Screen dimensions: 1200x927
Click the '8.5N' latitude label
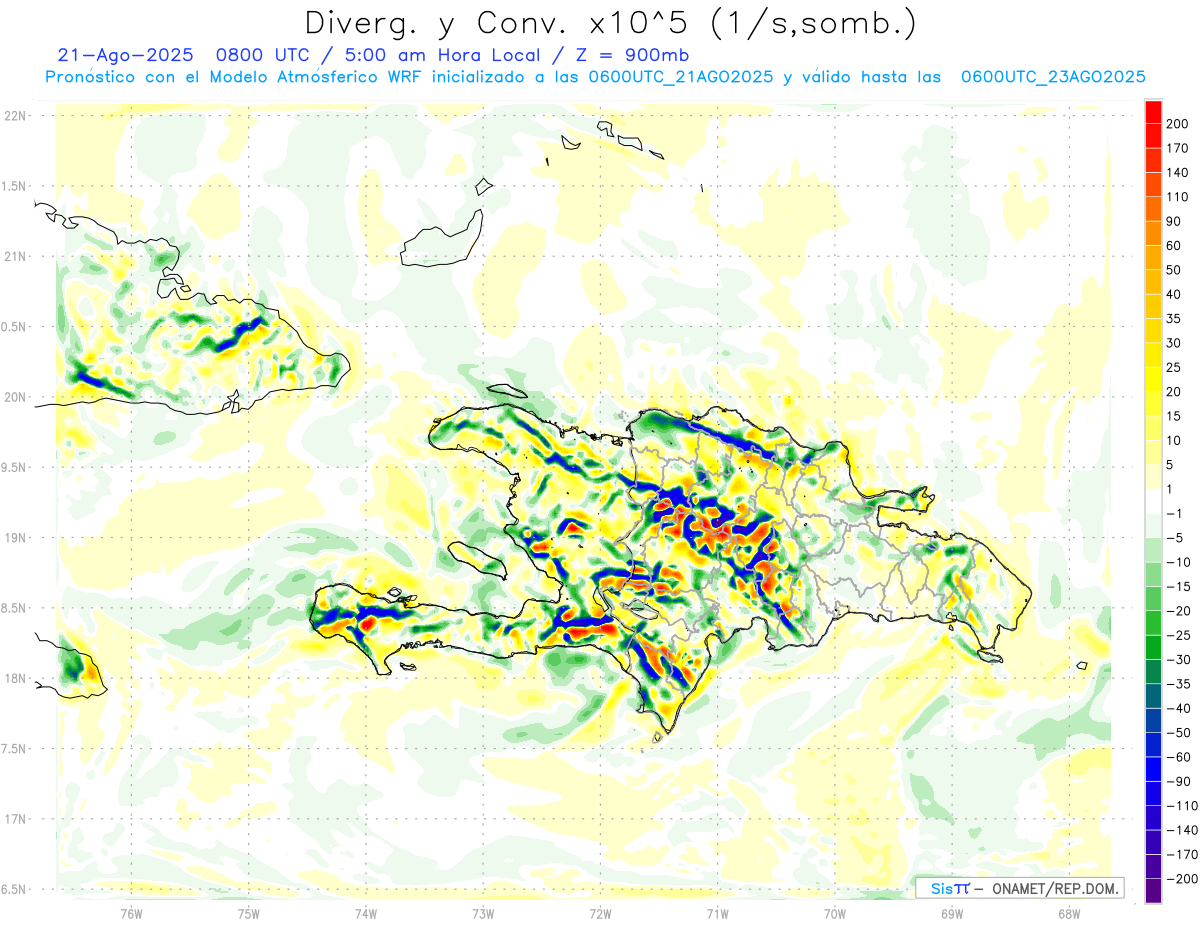pyautogui.click(x=14, y=608)
